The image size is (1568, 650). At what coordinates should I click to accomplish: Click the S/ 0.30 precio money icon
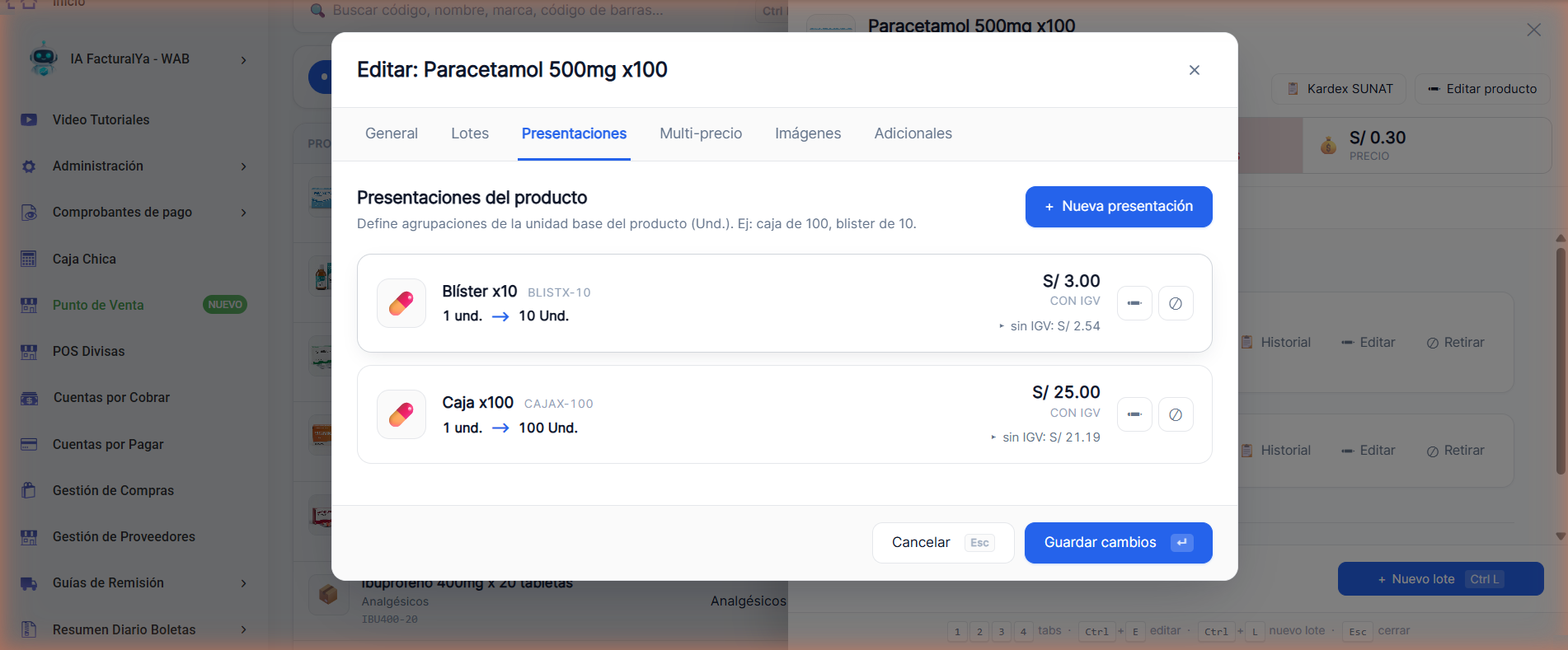(1328, 146)
